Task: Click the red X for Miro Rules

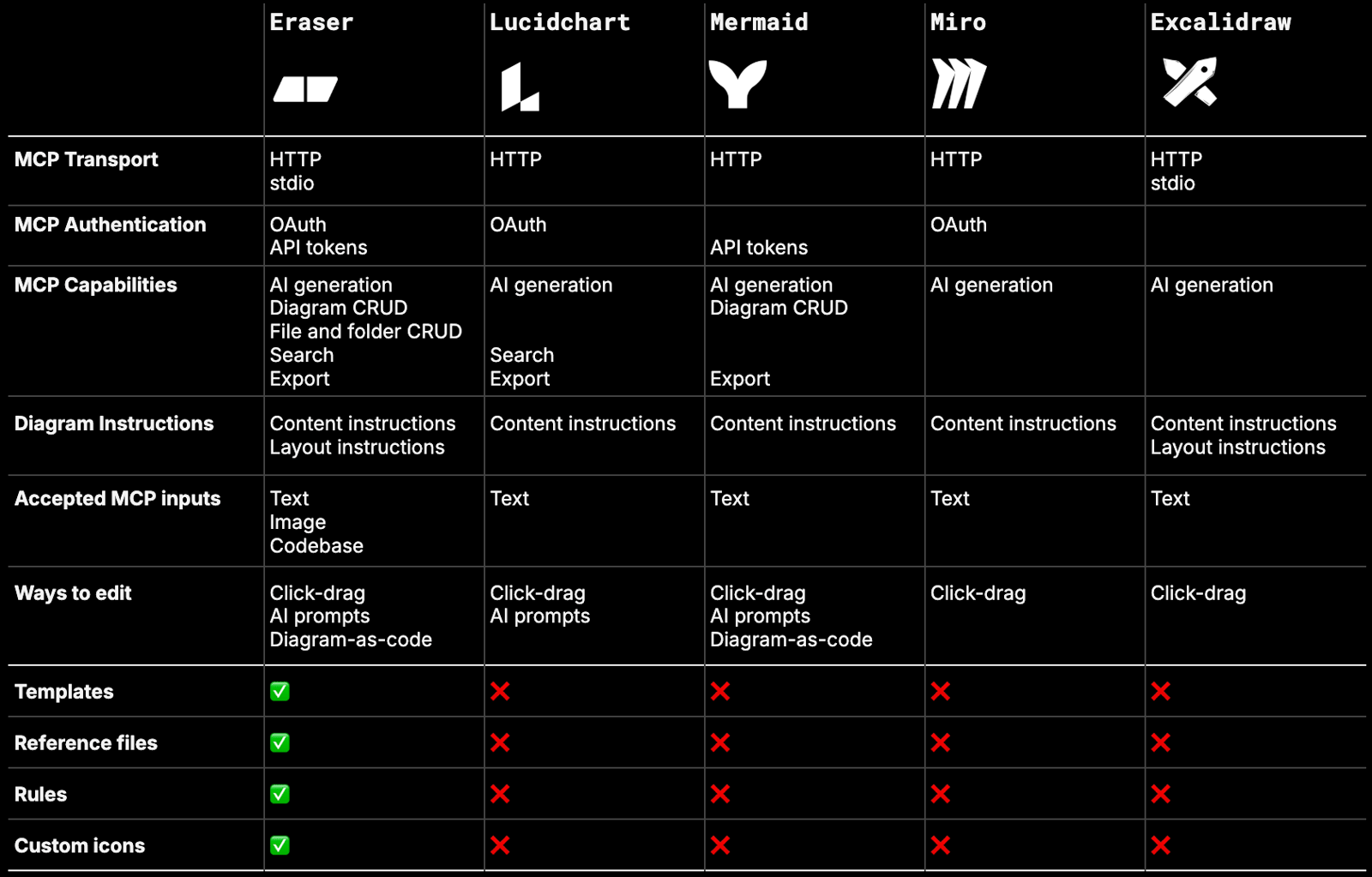Action: tap(941, 794)
